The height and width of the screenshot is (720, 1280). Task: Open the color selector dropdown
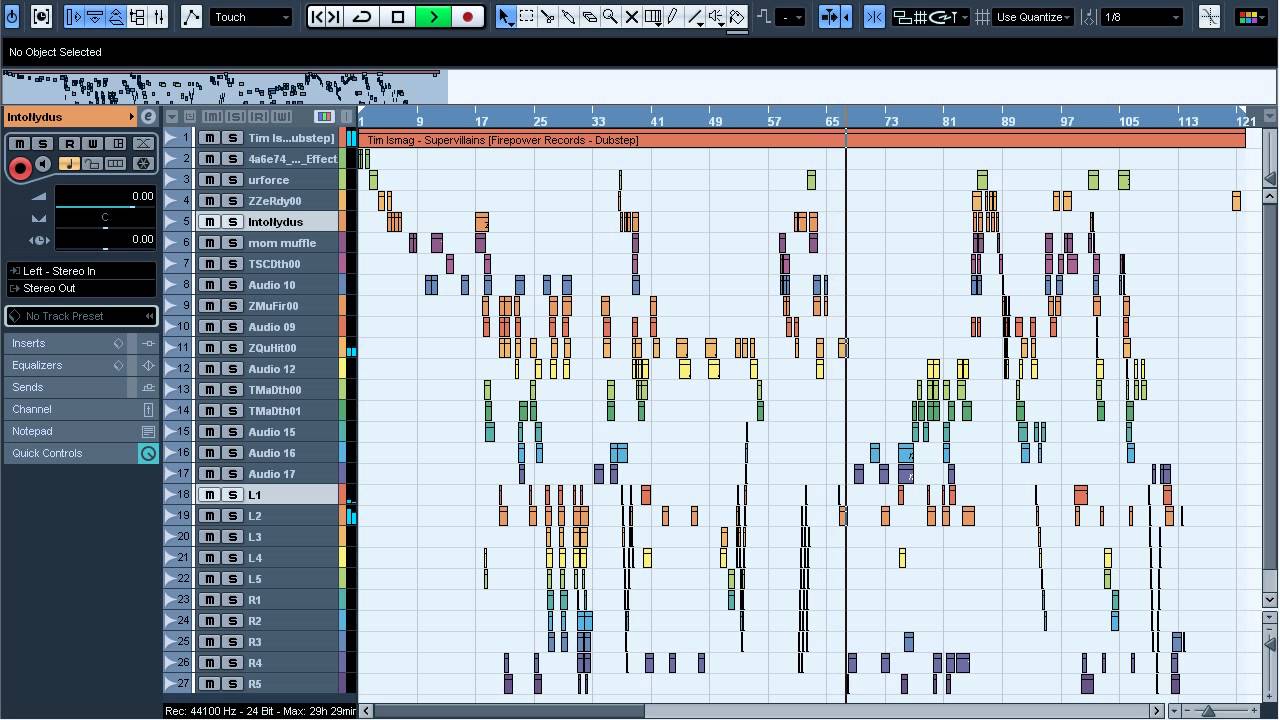point(1251,17)
